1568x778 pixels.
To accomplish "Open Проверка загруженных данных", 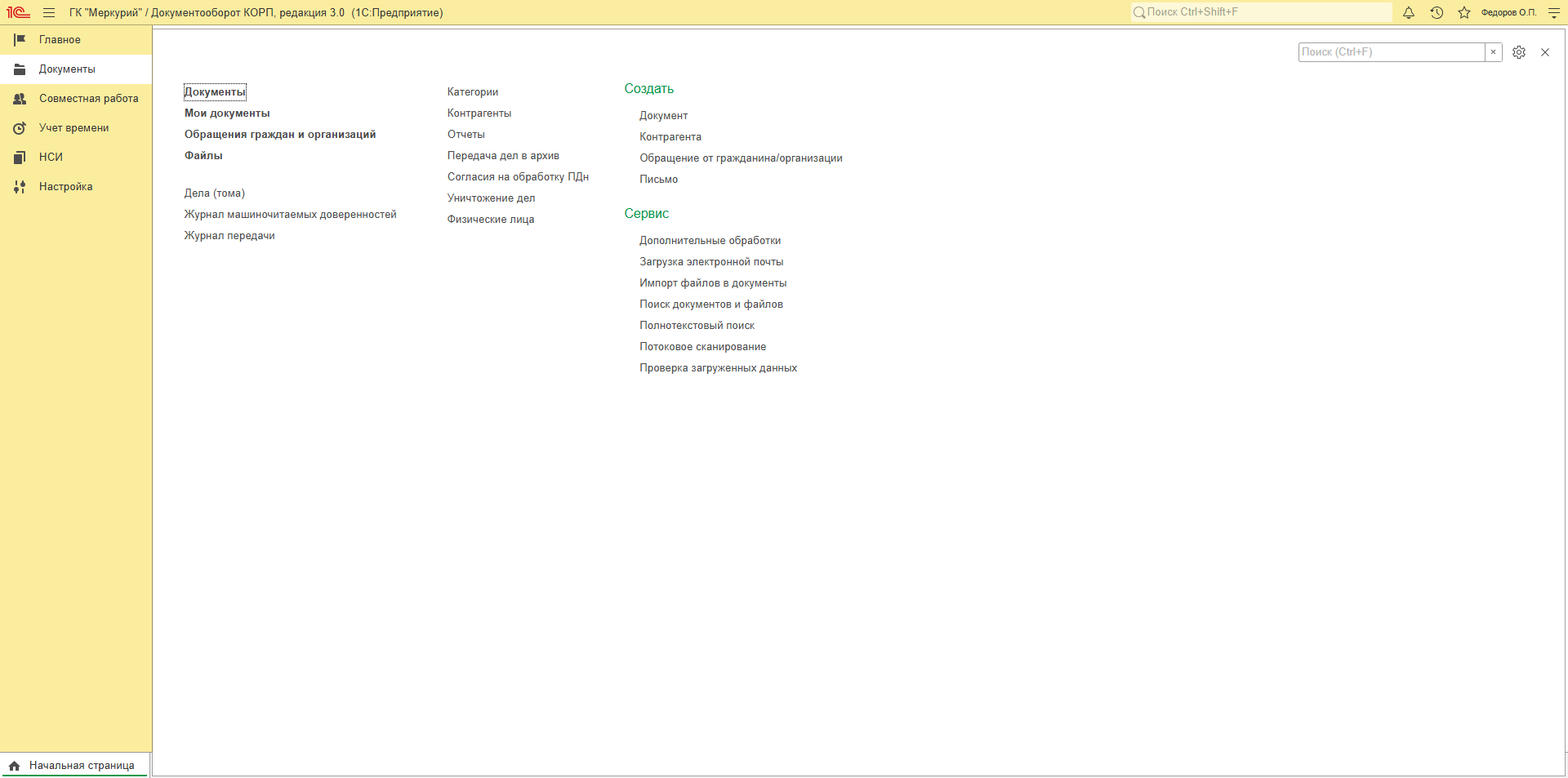I will tap(718, 368).
